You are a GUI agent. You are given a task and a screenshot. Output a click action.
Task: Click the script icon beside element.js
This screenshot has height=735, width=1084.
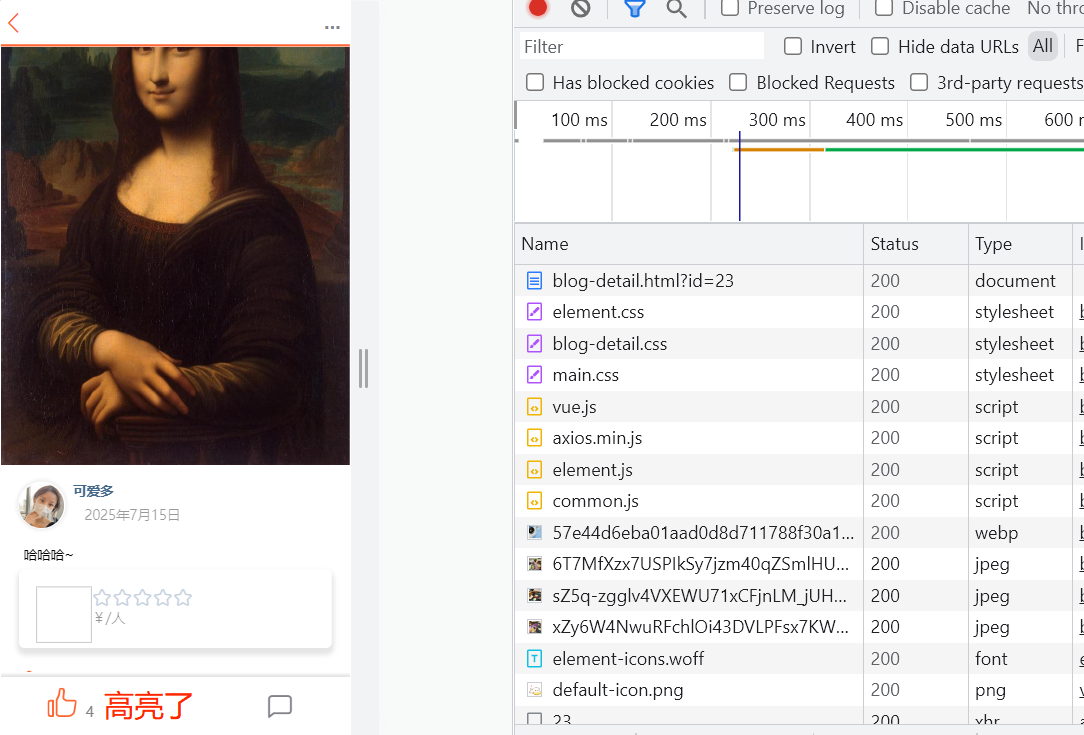[x=534, y=469]
